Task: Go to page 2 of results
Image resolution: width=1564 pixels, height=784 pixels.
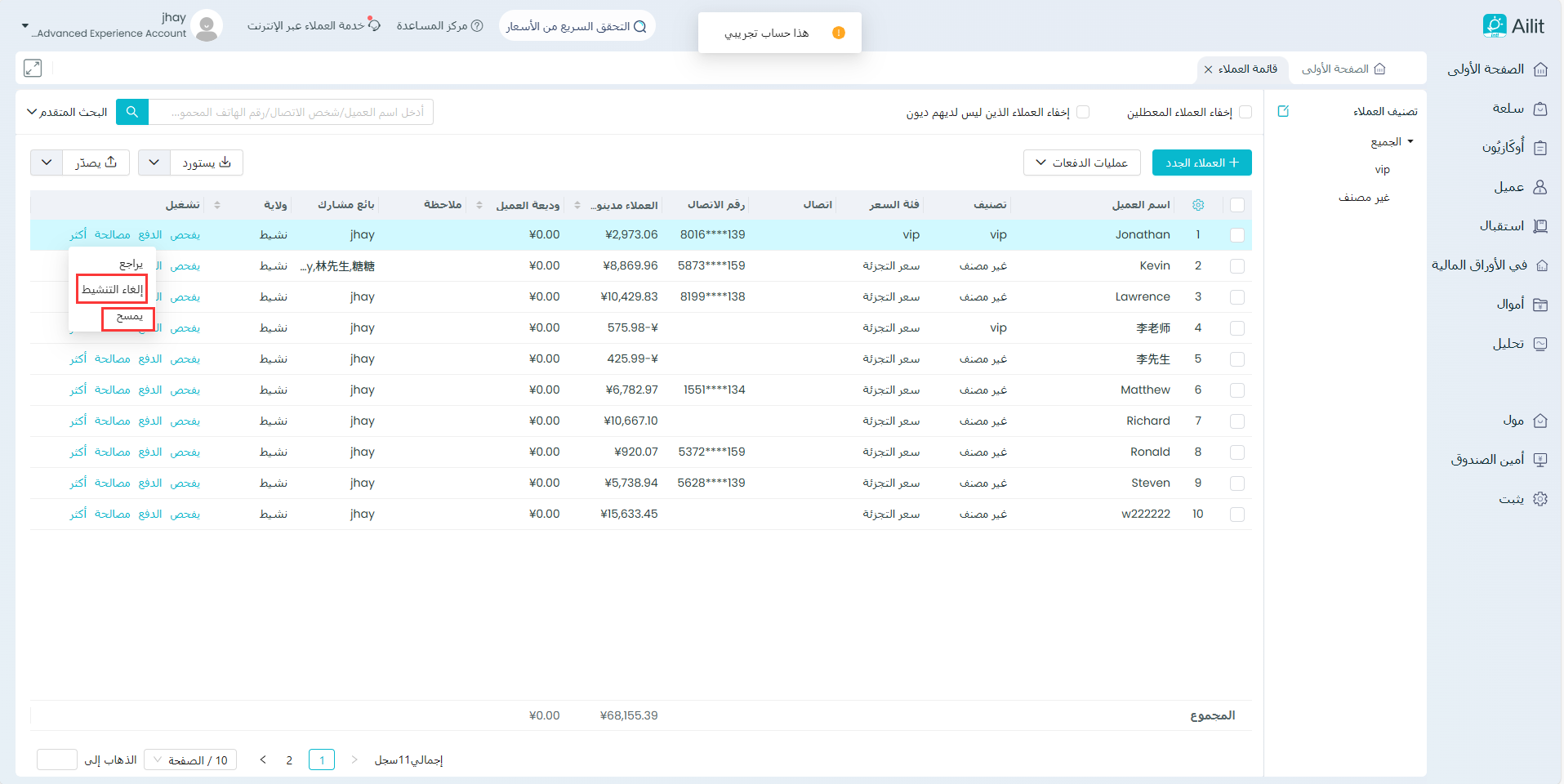Action: [x=289, y=760]
